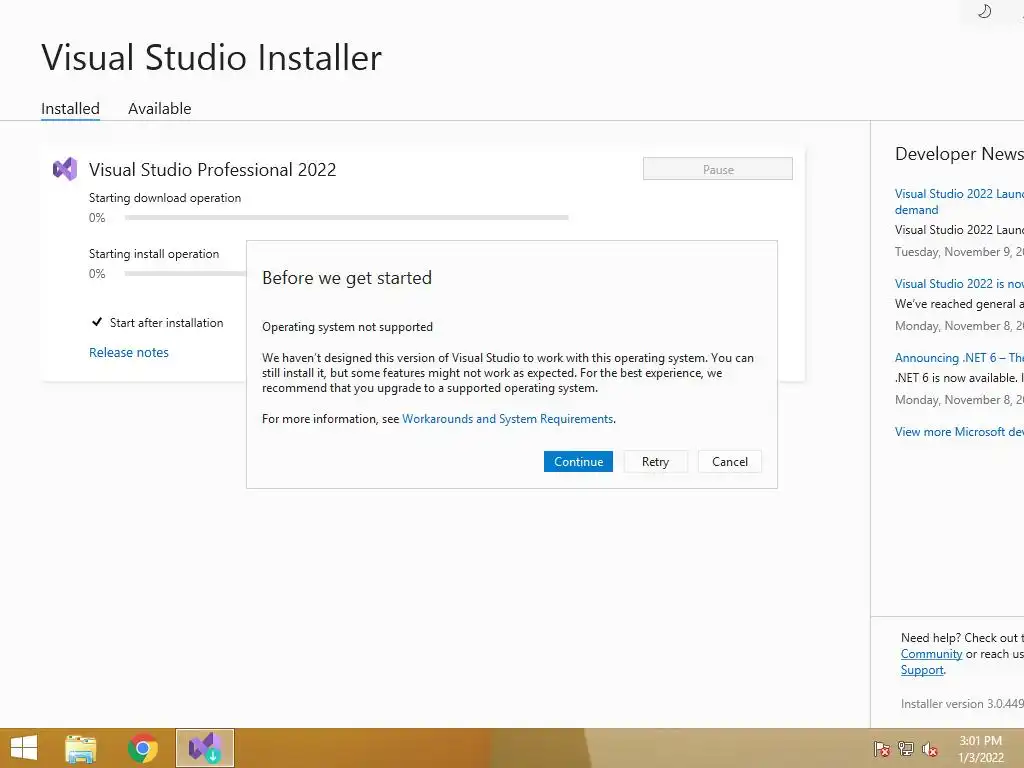Toggle Start after installation checkbox
Image resolution: width=1024 pixels, height=768 pixels.
click(x=97, y=322)
